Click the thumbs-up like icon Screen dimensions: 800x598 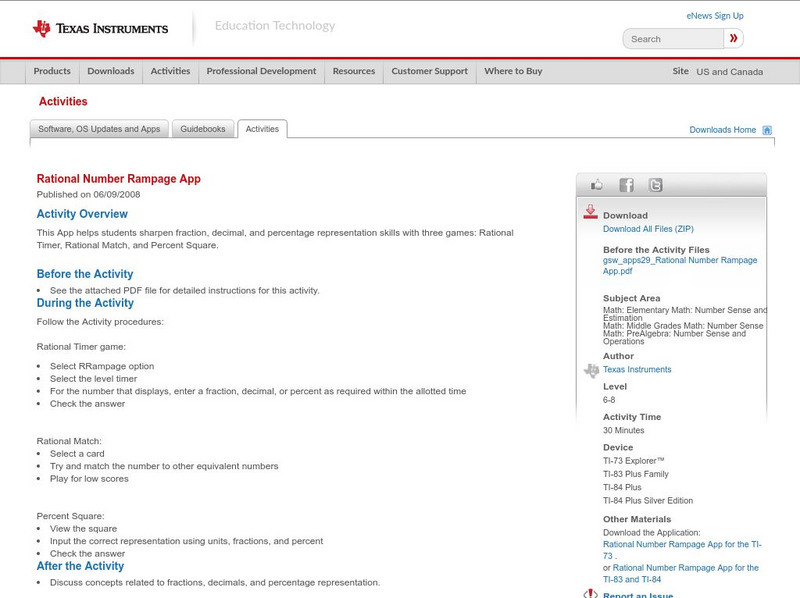point(597,185)
